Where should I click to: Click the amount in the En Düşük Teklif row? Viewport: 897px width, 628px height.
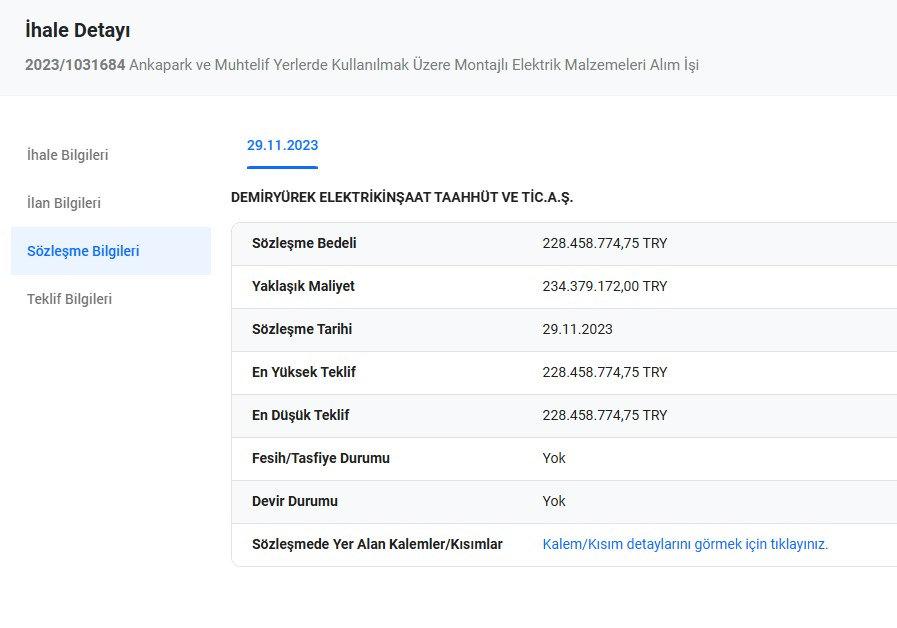[x=604, y=415]
